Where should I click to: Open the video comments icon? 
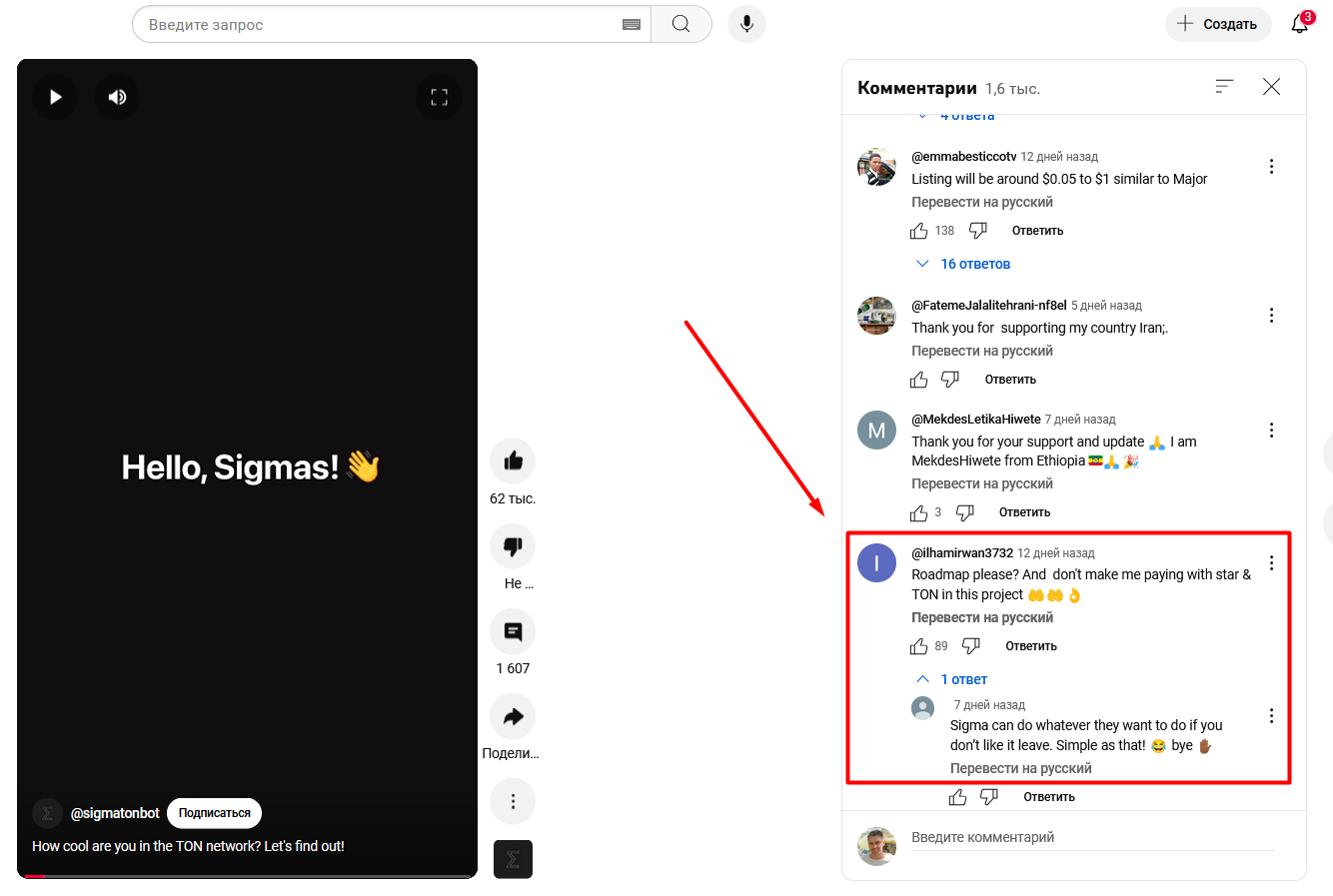(x=513, y=631)
